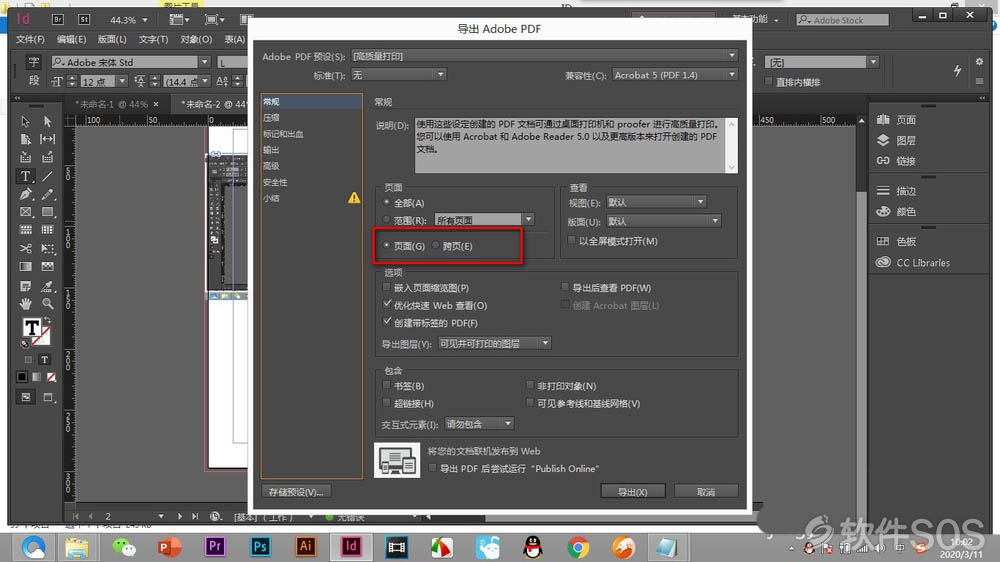Select the Rectangle Frame tool
This screenshot has height=562, width=1000.
pos(26,212)
